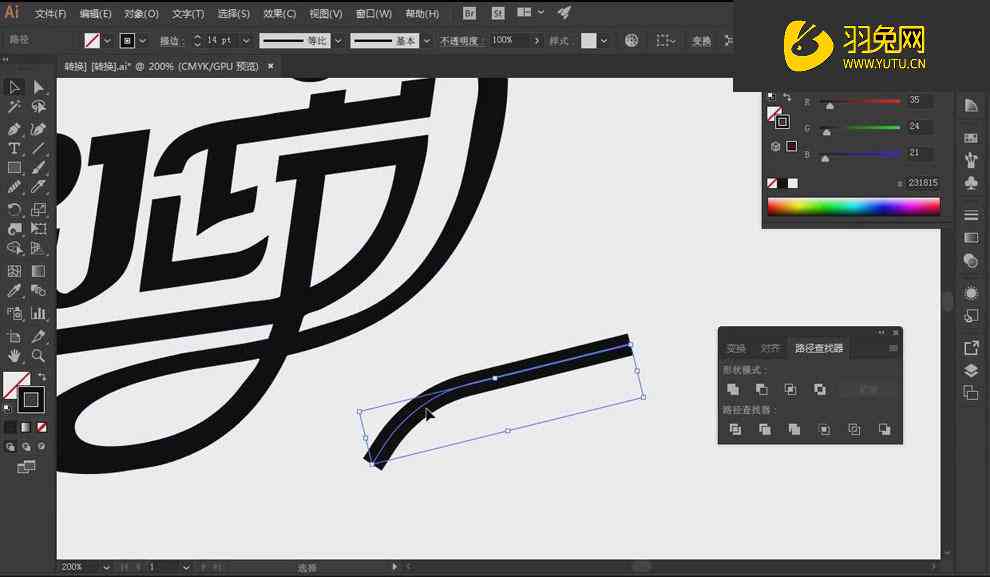Select the Zoom magnifier tool

pos(38,355)
